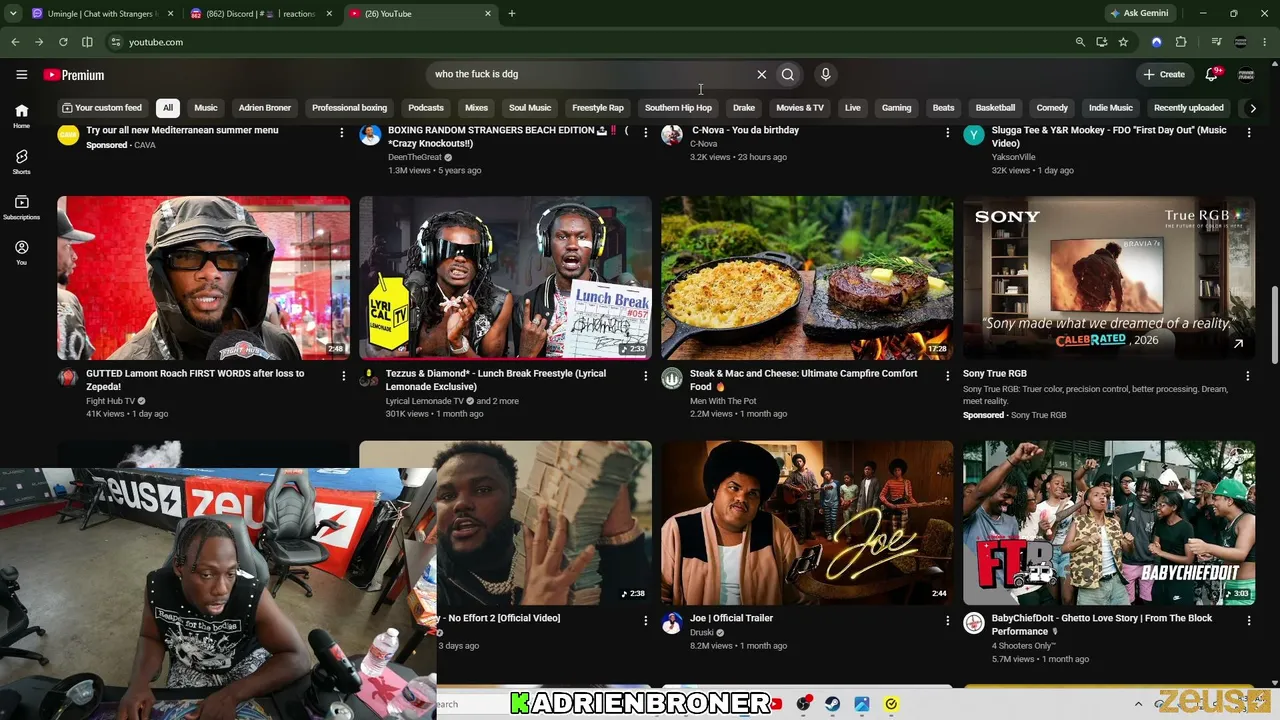Viewport: 1280px width, 720px height.
Task: Open options for C-Nova You da birthday
Action: (x=947, y=132)
